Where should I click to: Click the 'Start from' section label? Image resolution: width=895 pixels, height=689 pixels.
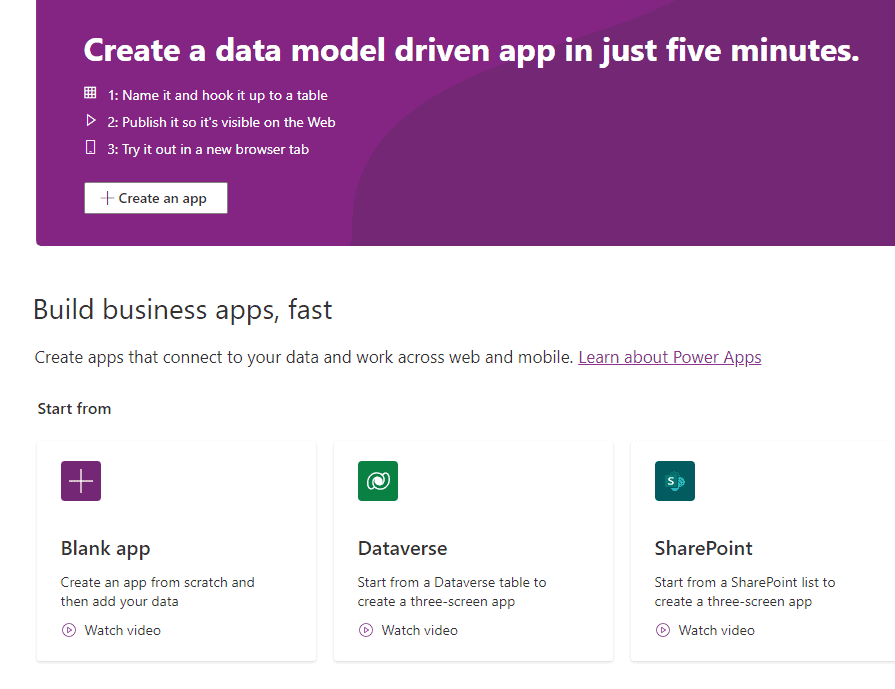tap(74, 409)
